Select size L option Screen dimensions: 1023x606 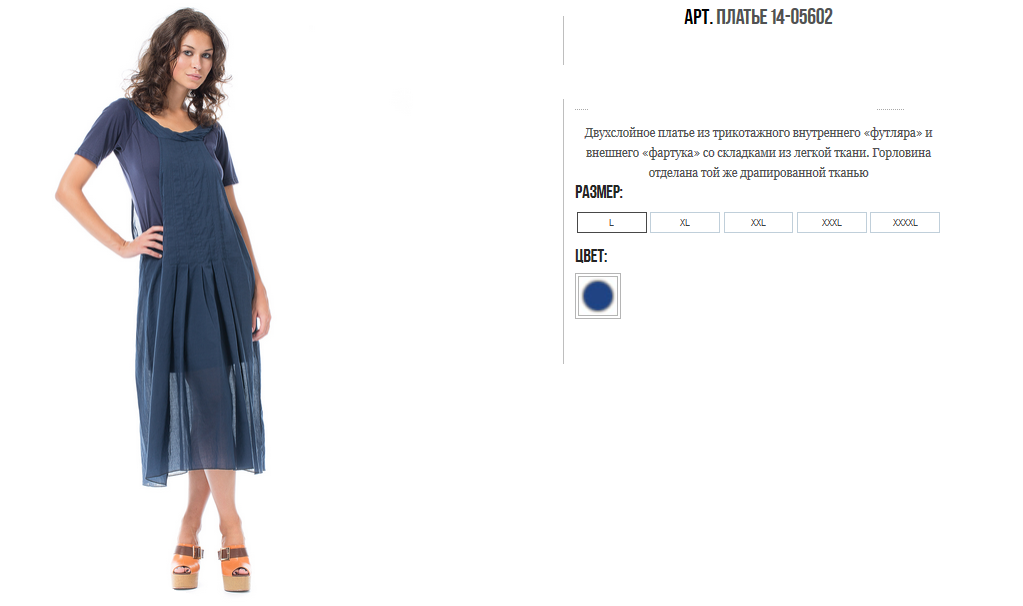tap(611, 222)
